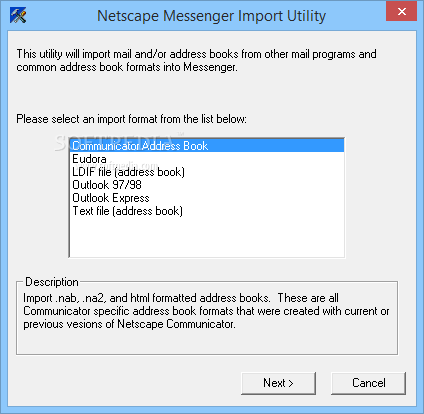Click the Description group label

coord(52,282)
